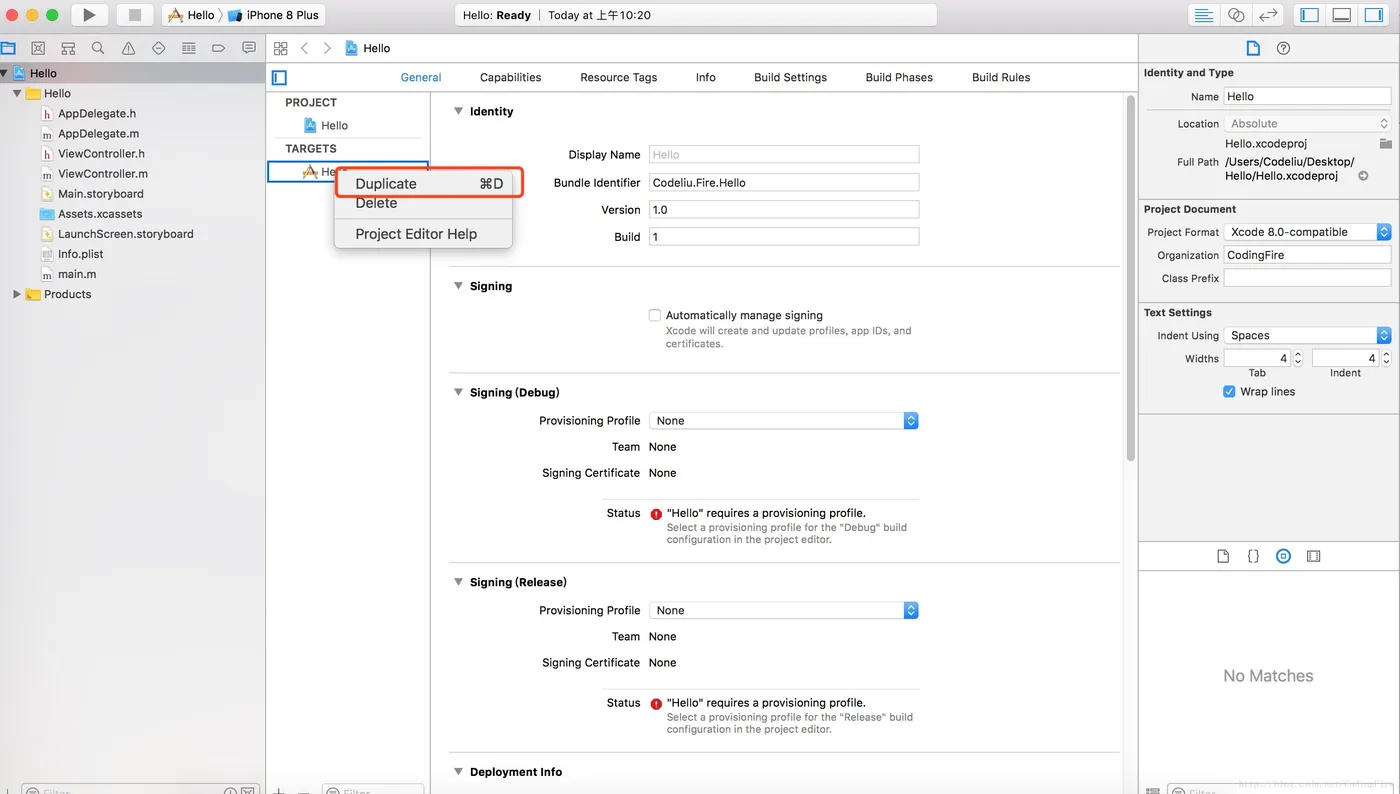Open Release Provisioning Profile dropdown
The height and width of the screenshot is (794, 1400).
[x=783, y=611]
